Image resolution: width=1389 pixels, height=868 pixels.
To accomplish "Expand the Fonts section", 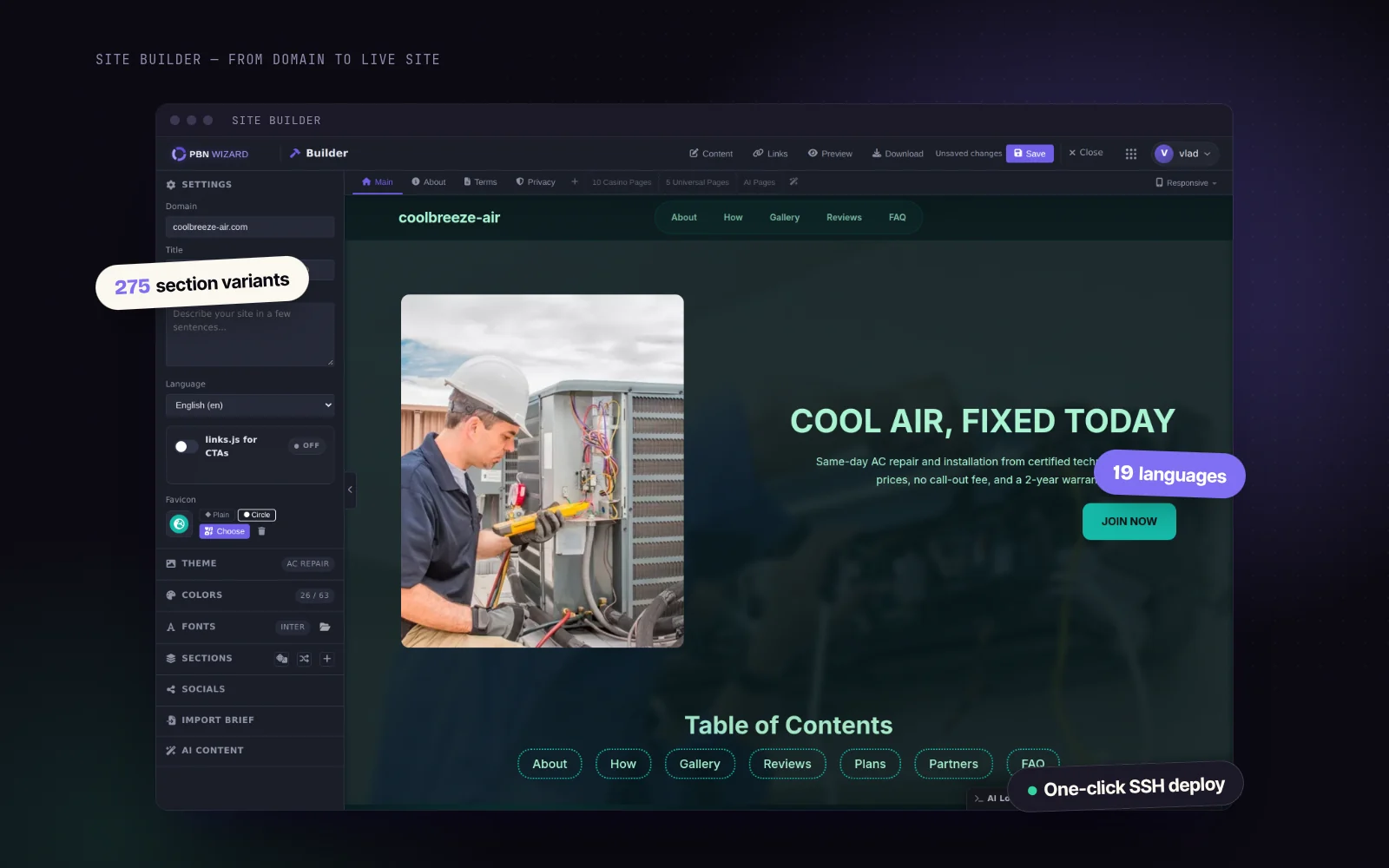I will tap(250, 627).
